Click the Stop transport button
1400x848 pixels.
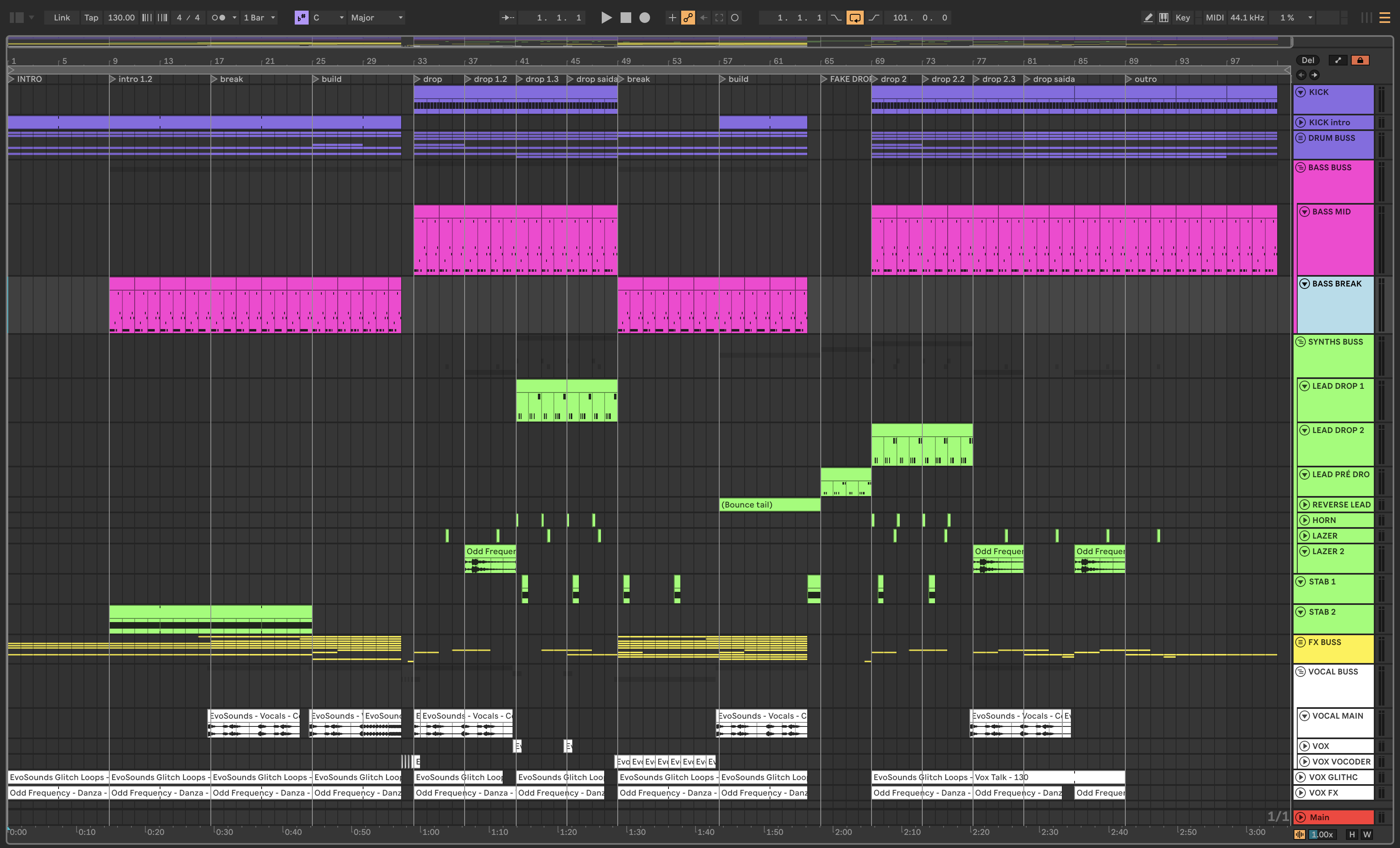625,18
